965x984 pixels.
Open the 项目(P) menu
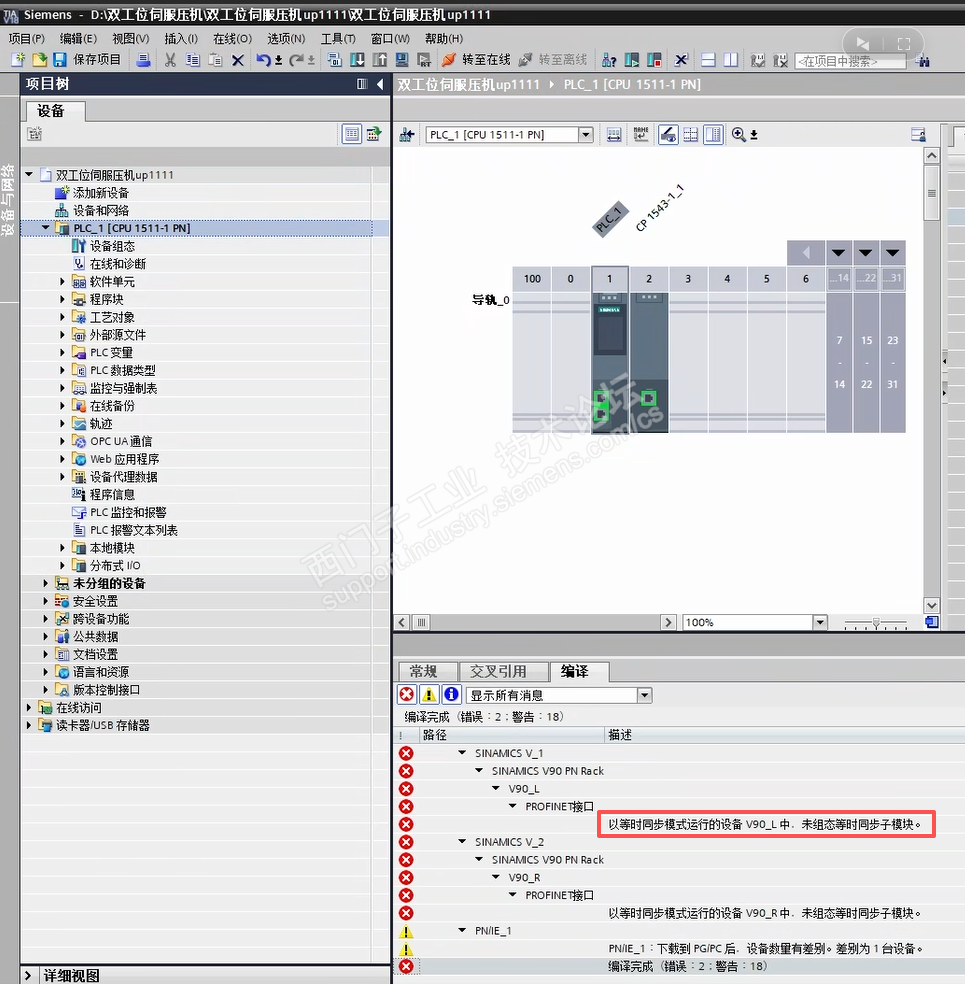(27, 38)
